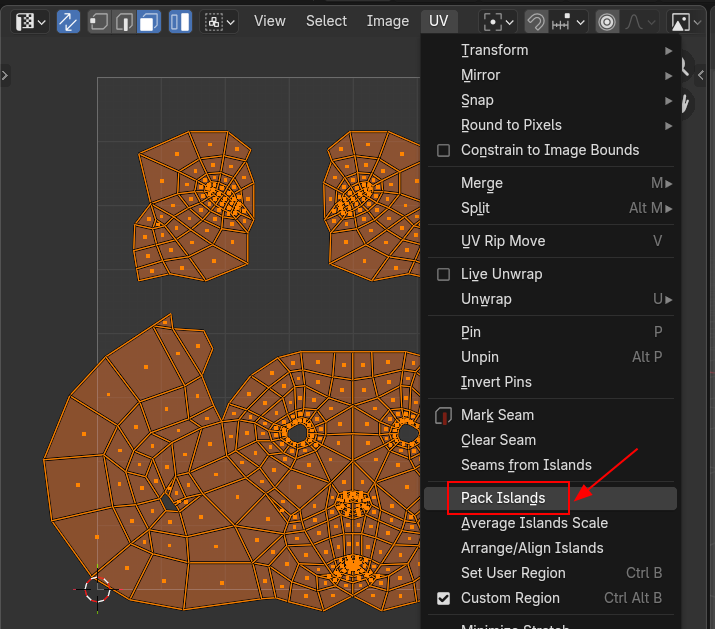The image size is (715, 629).
Task: Toggle snapping magnet icon
Action: click(536, 21)
